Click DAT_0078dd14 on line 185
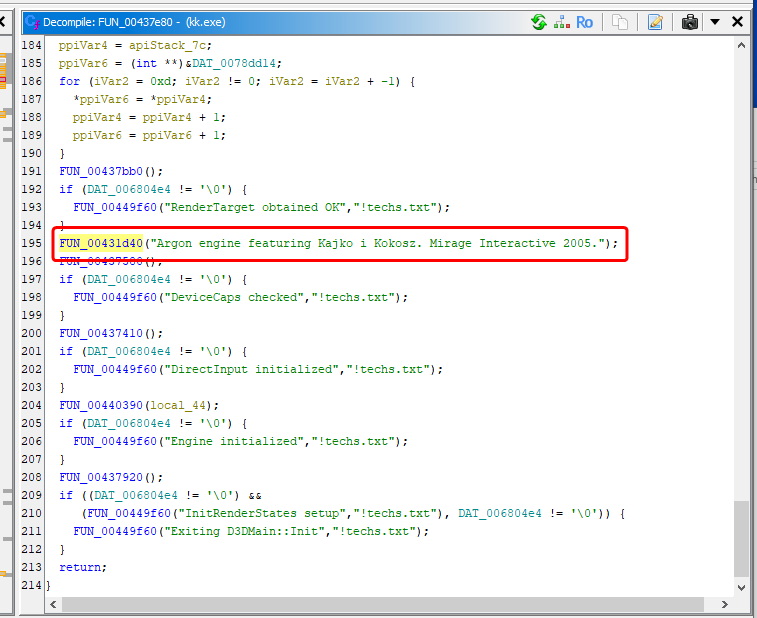Viewport: 757px width, 618px height. (x=234, y=63)
